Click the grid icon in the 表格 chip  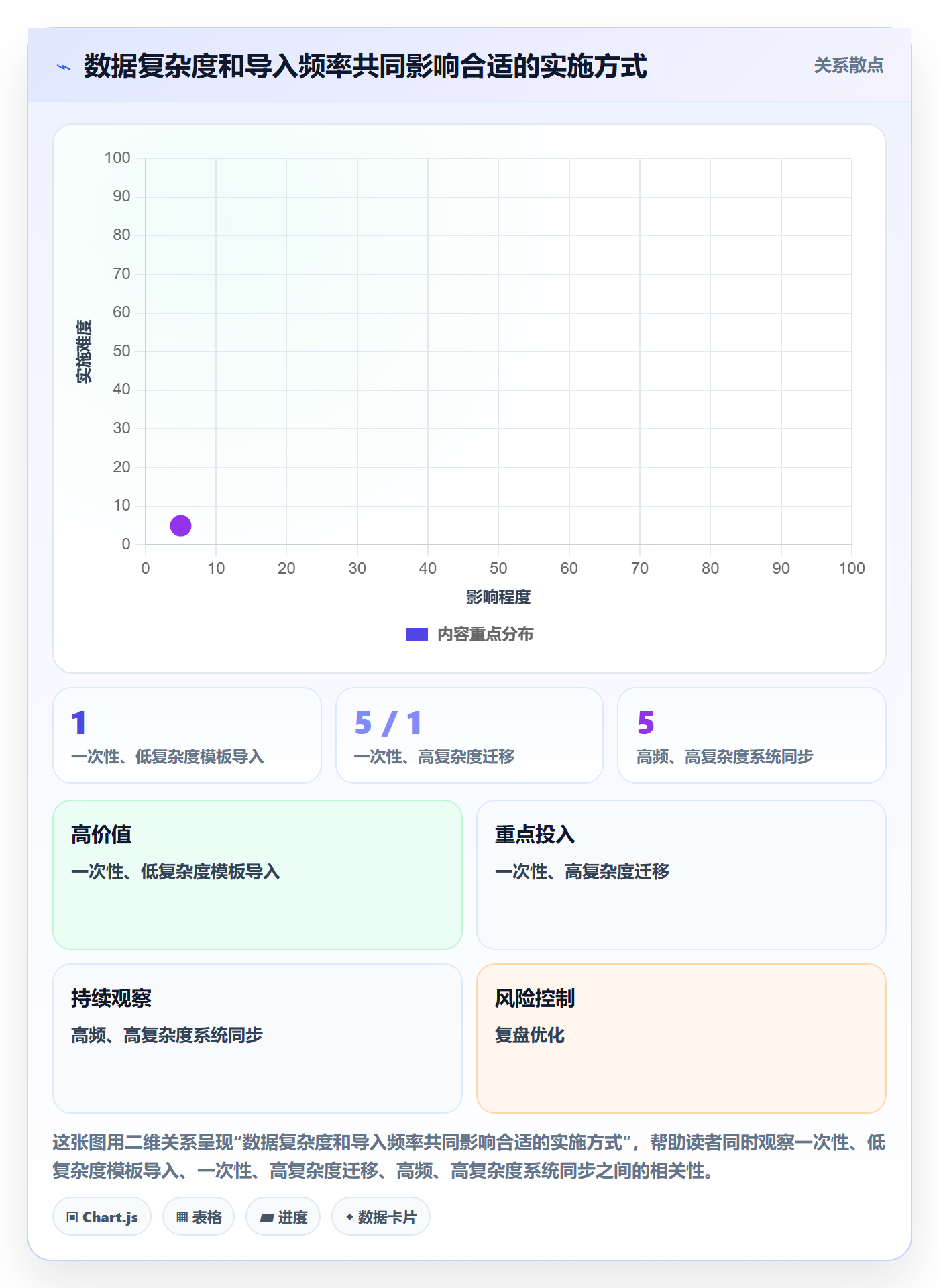pyautogui.click(x=182, y=1218)
